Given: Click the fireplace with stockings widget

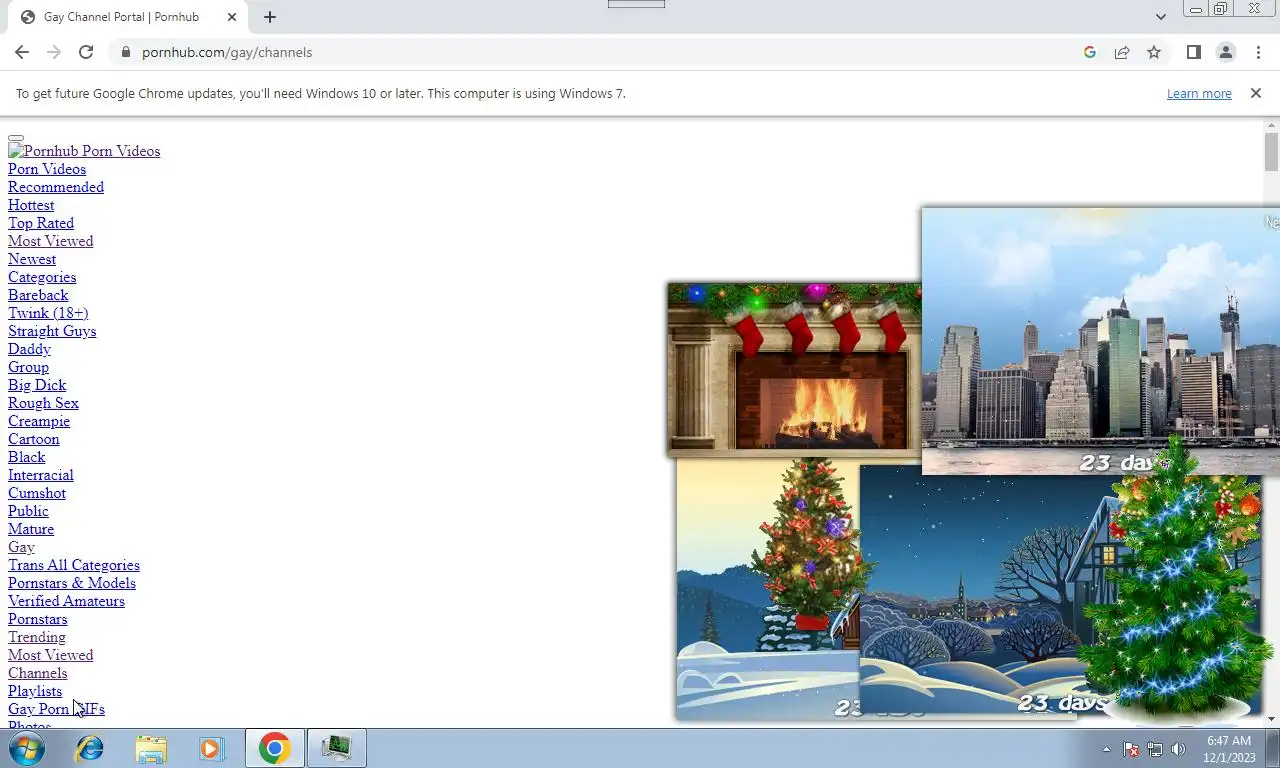Looking at the screenshot, I should click(x=794, y=369).
